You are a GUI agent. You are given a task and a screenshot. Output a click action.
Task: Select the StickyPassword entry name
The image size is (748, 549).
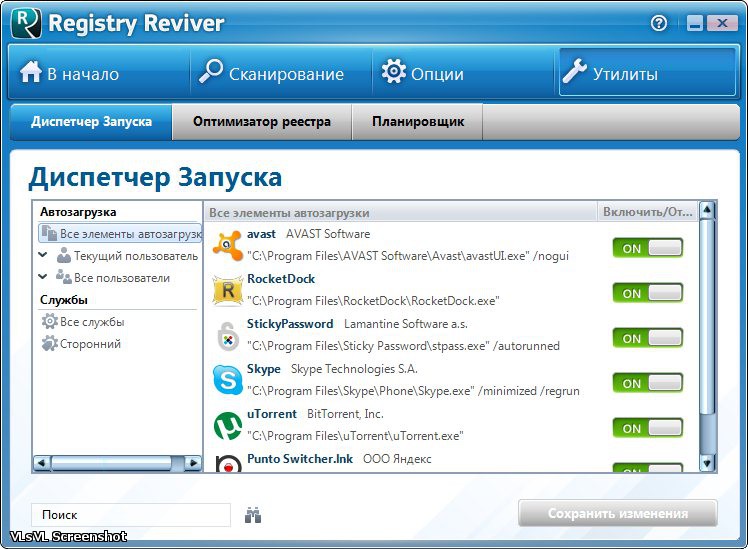tap(290, 324)
